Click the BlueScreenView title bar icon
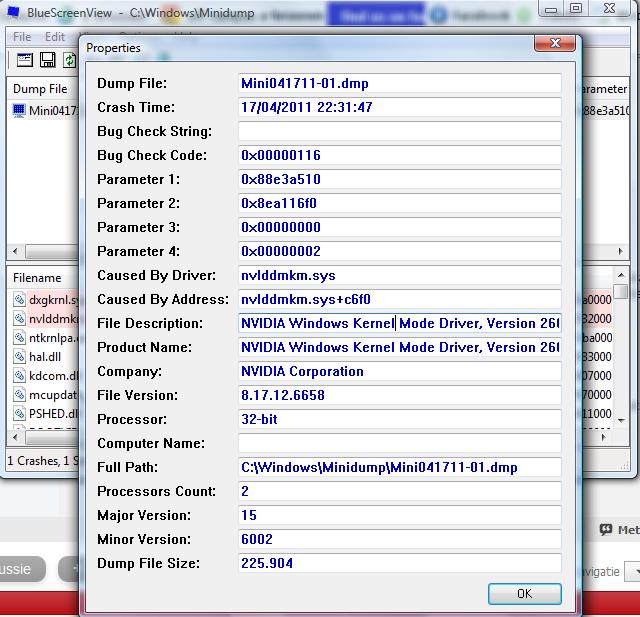 pyautogui.click(x=13, y=11)
